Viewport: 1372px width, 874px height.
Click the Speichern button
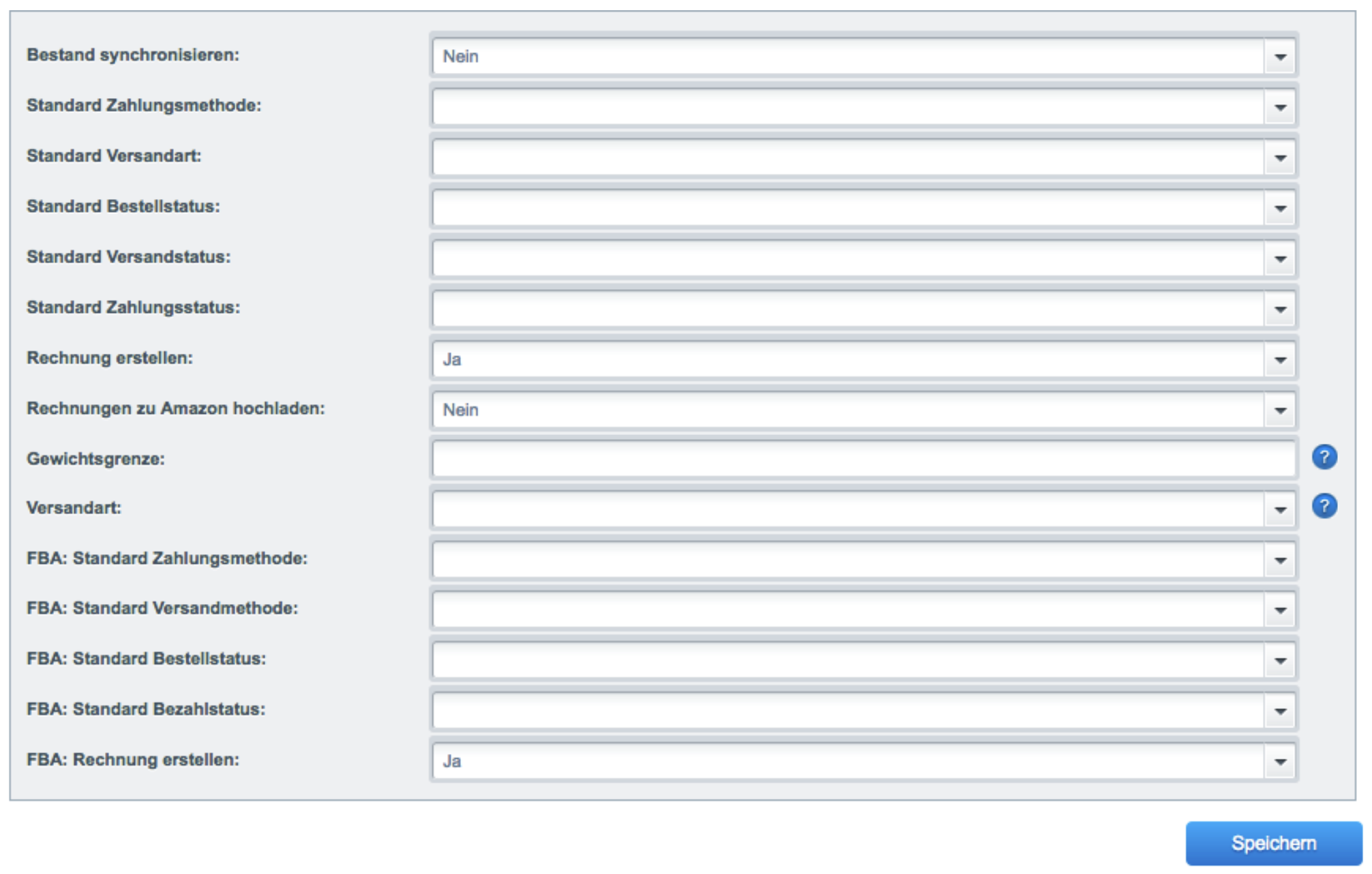click(1272, 843)
